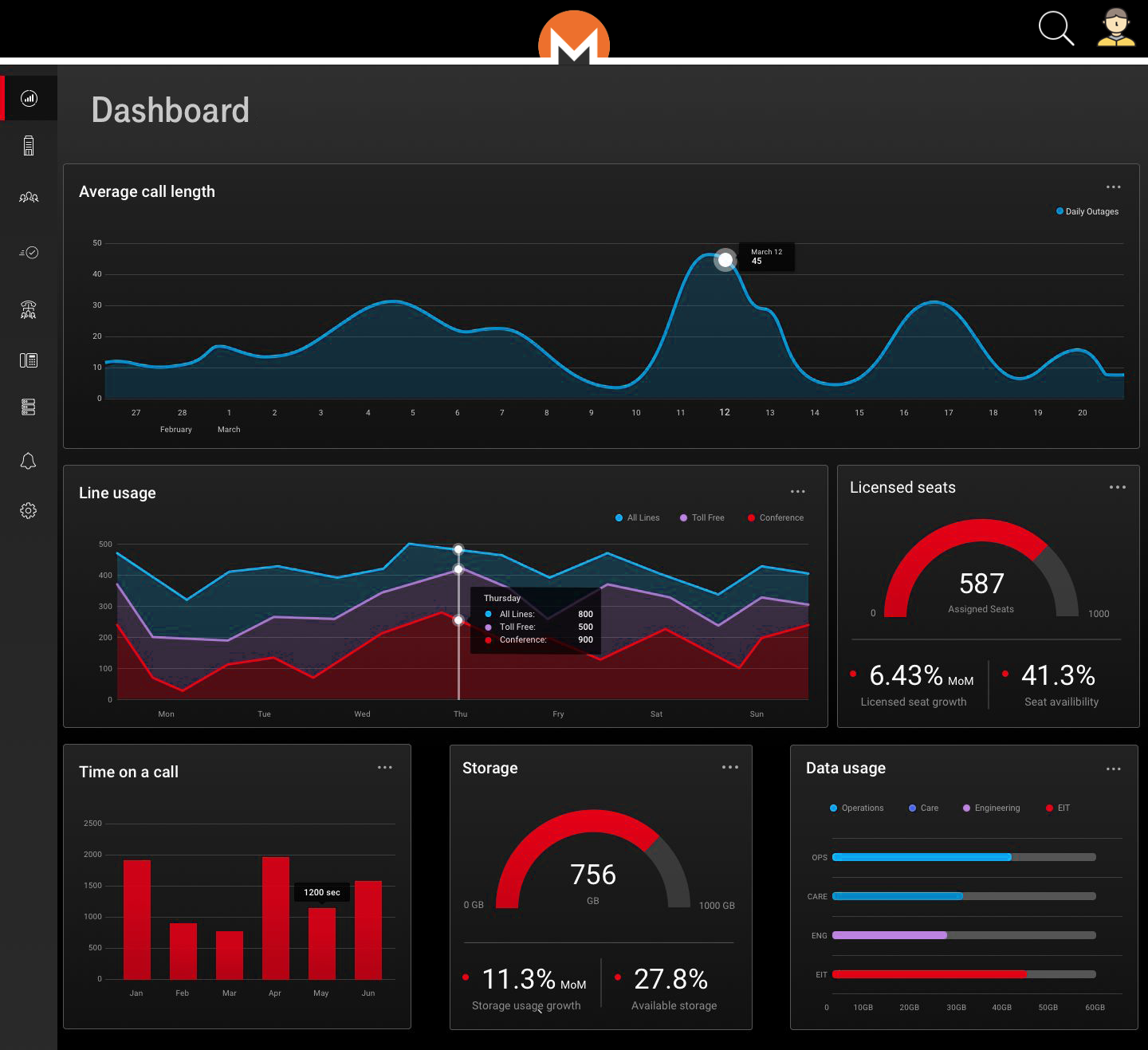Toggle the Toll Free legend series

coord(702,518)
